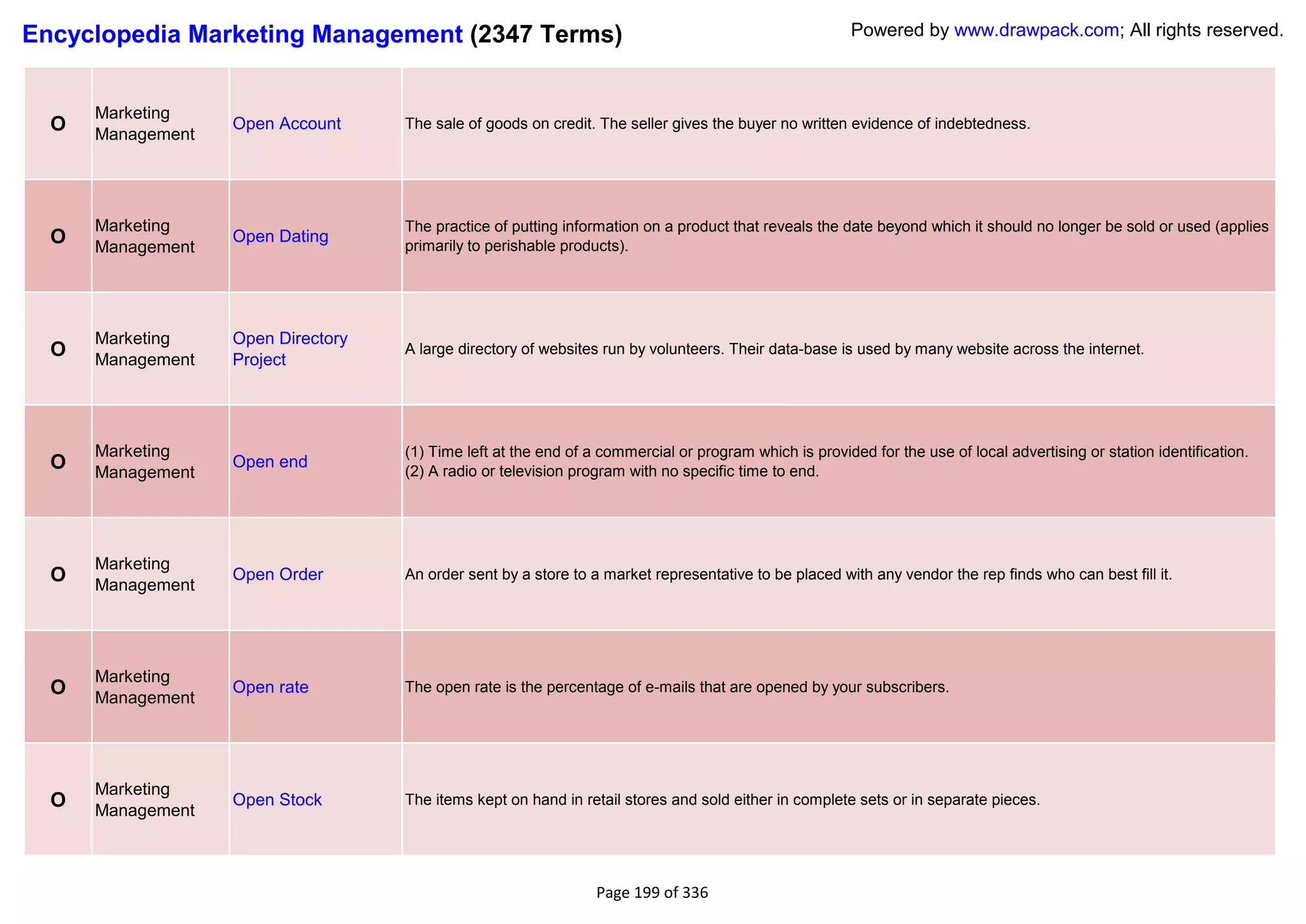Viewport: 1306px width, 924px height.
Task: Open the Open Directory Project term
Action: click(x=290, y=349)
